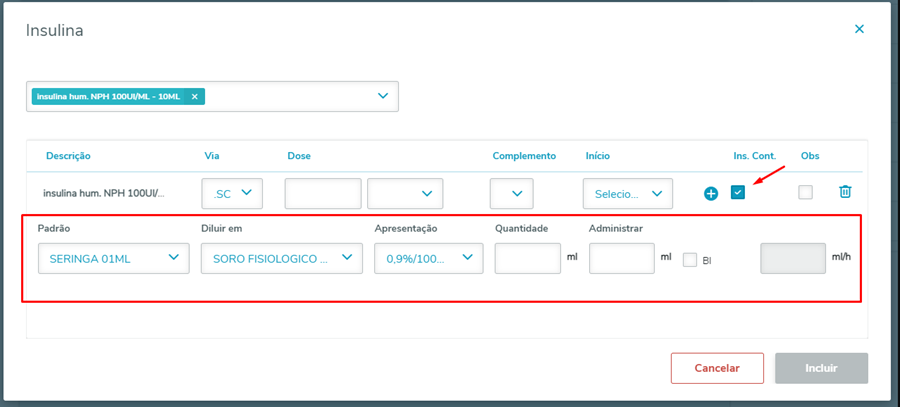Click the Ins. Cont. column header
This screenshot has width=900, height=407.
point(755,156)
